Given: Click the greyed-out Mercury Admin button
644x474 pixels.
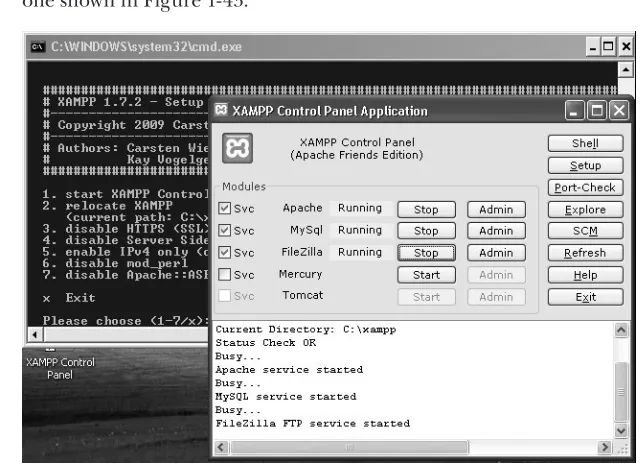Looking at the screenshot, I should pyautogui.click(x=496, y=275).
